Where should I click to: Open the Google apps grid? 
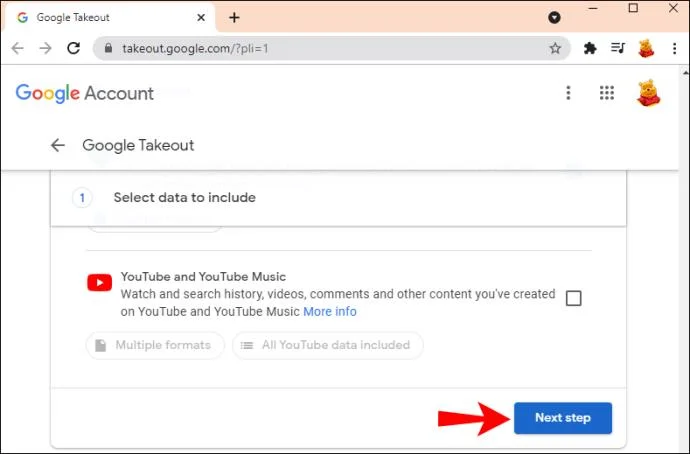[607, 93]
